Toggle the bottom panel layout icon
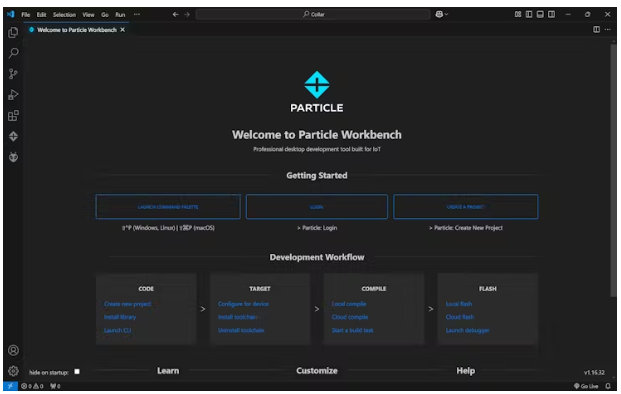The image size is (621, 394). pos(540,14)
